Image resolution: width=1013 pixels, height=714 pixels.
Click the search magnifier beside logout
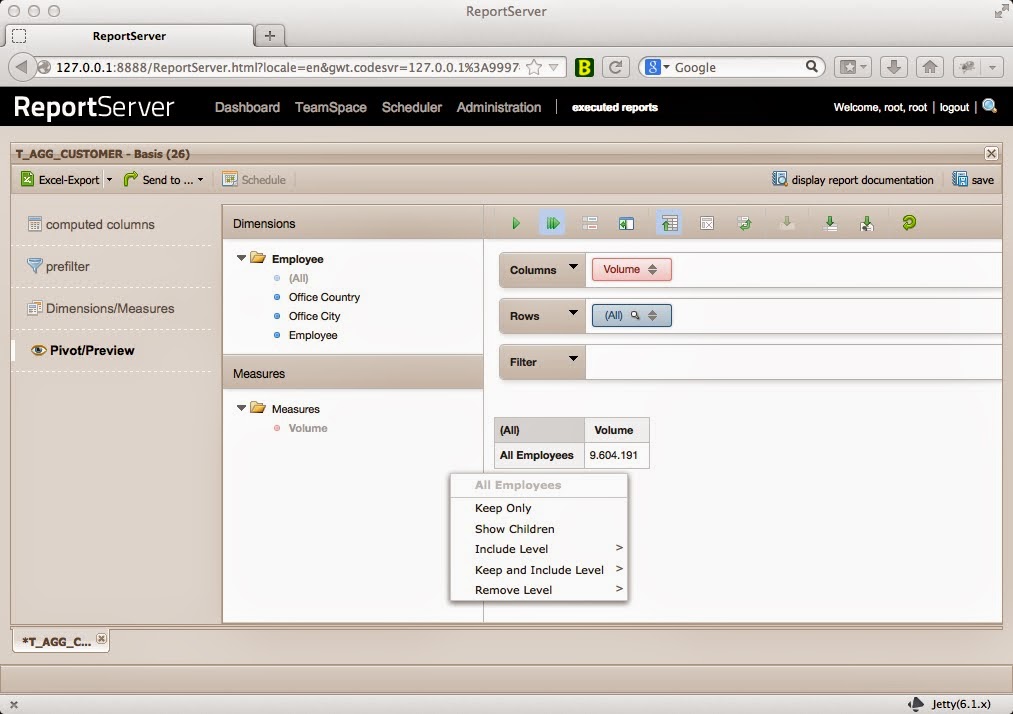click(989, 107)
